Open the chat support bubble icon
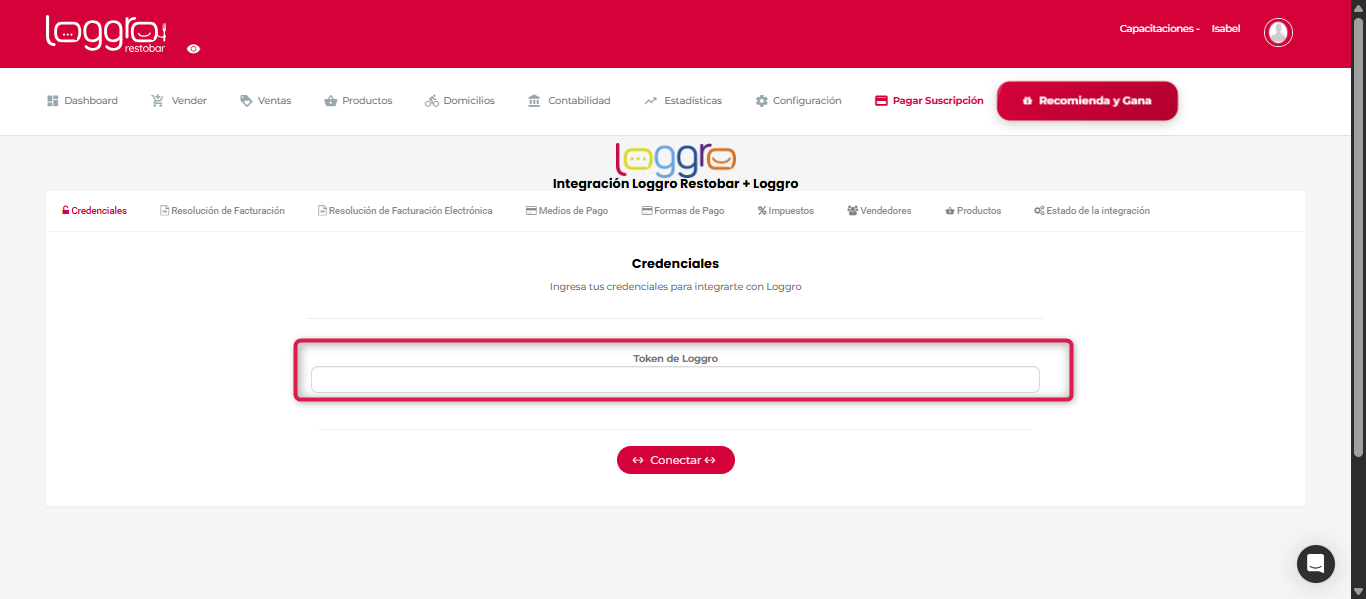The width and height of the screenshot is (1366, 599). tap(1315, 564)
